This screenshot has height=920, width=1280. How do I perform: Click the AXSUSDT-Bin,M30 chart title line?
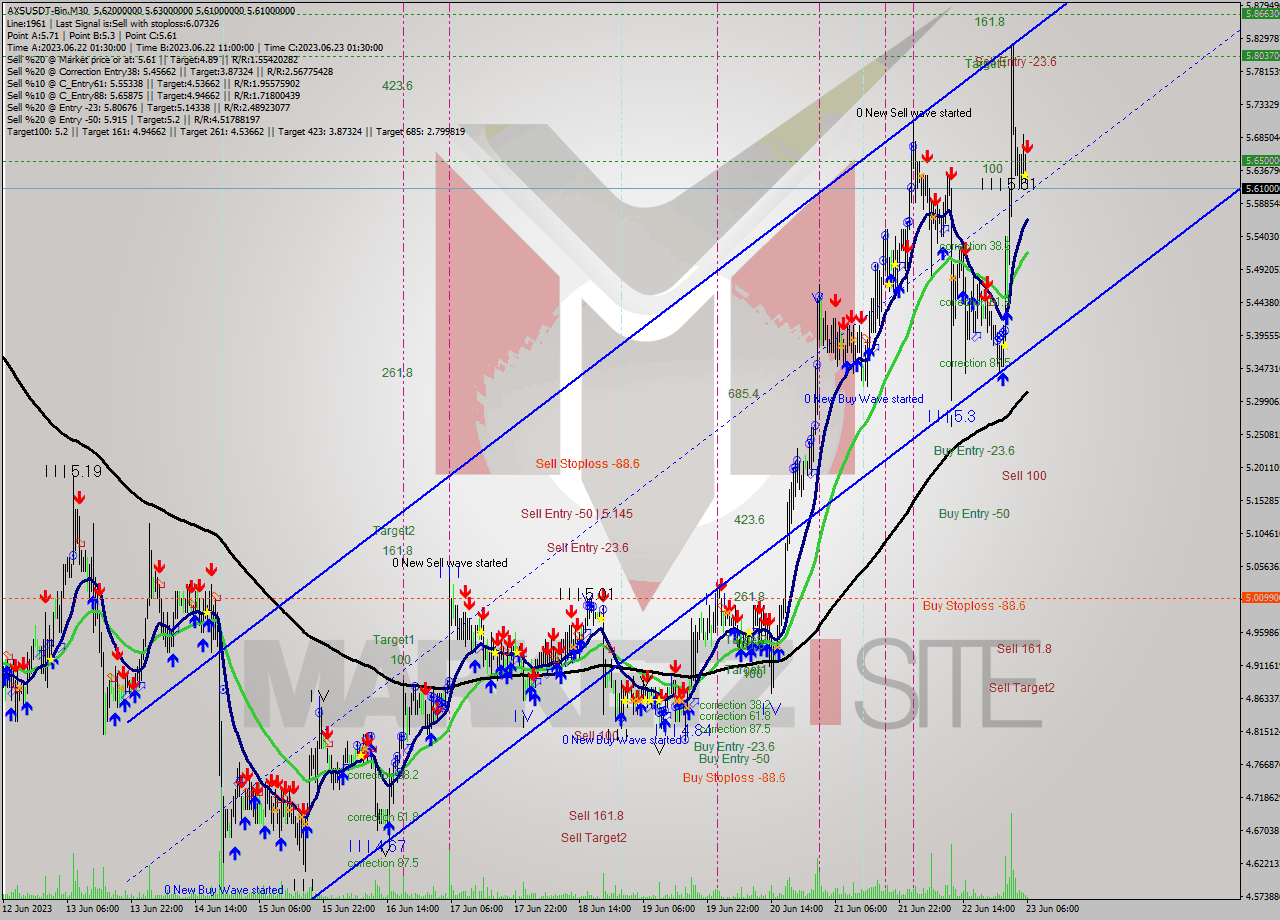(150, 10)
